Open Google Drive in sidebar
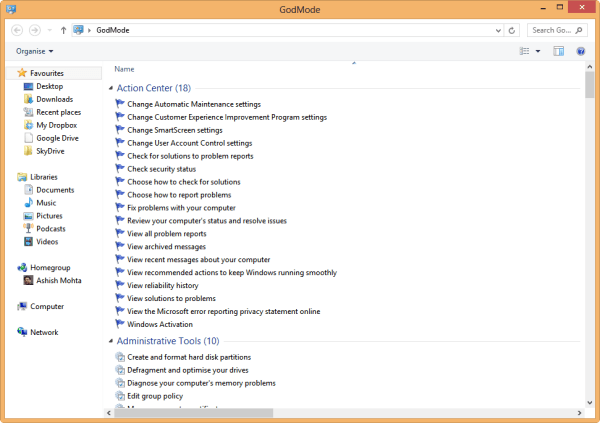Screen dimensions: 600x423 (57, 138)
